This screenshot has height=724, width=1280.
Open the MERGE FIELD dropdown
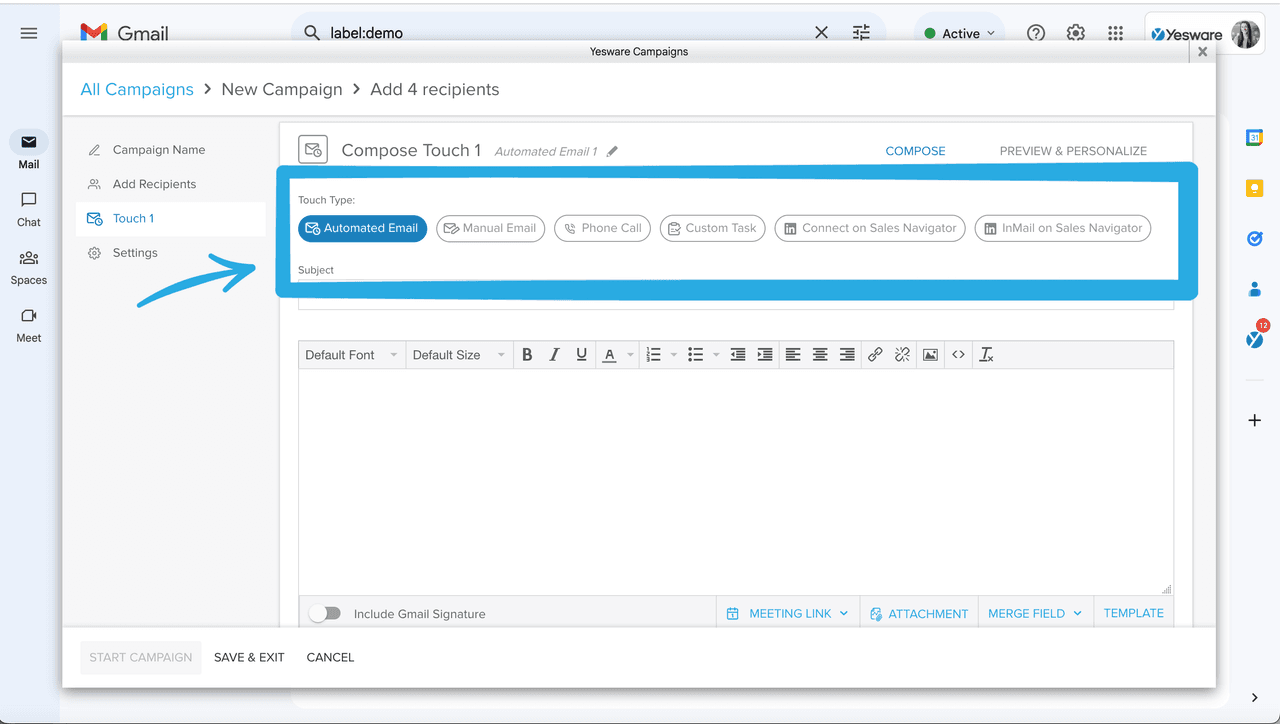[1035, 614]
